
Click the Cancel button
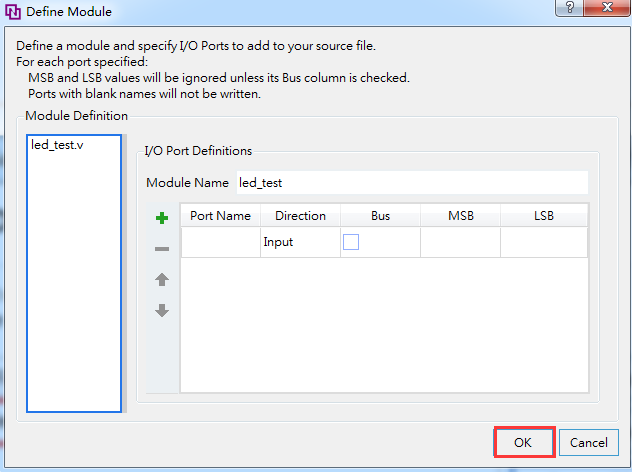coord(588,442)
